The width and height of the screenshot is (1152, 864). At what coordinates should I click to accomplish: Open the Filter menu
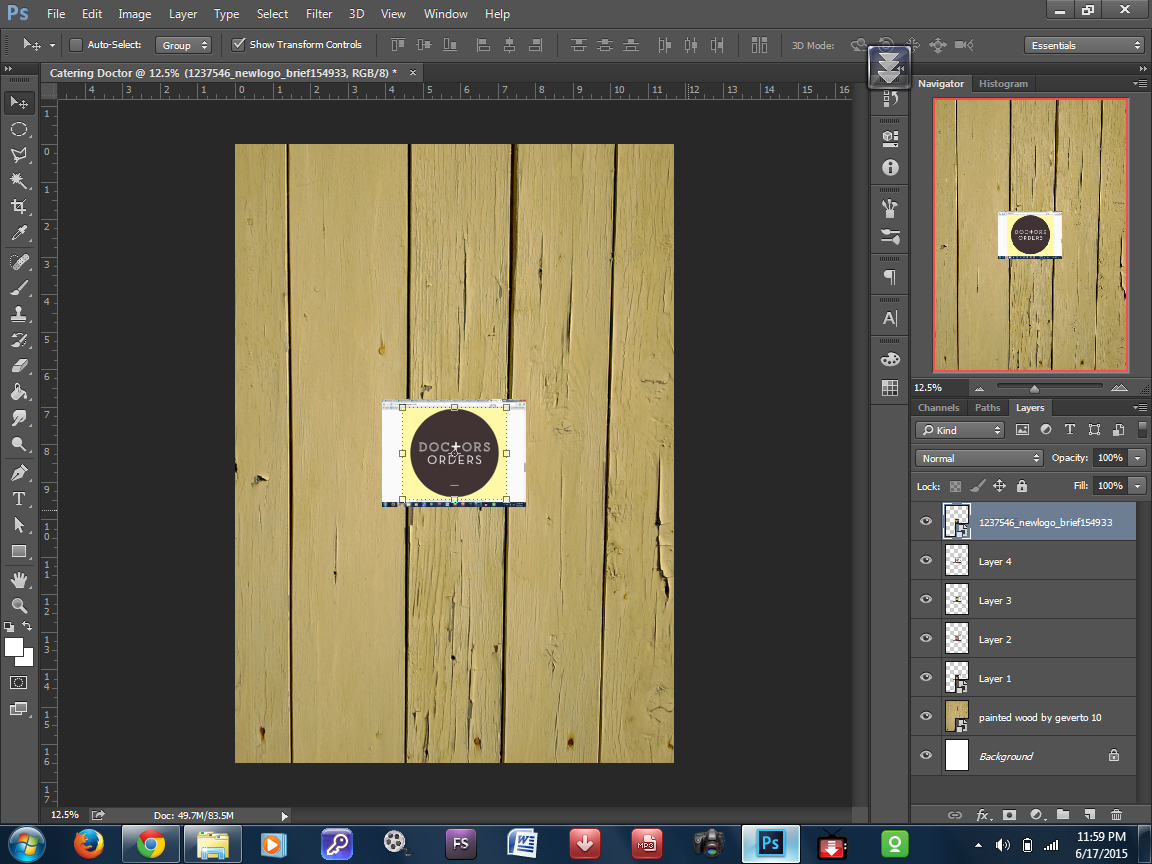tap(319, 14)
